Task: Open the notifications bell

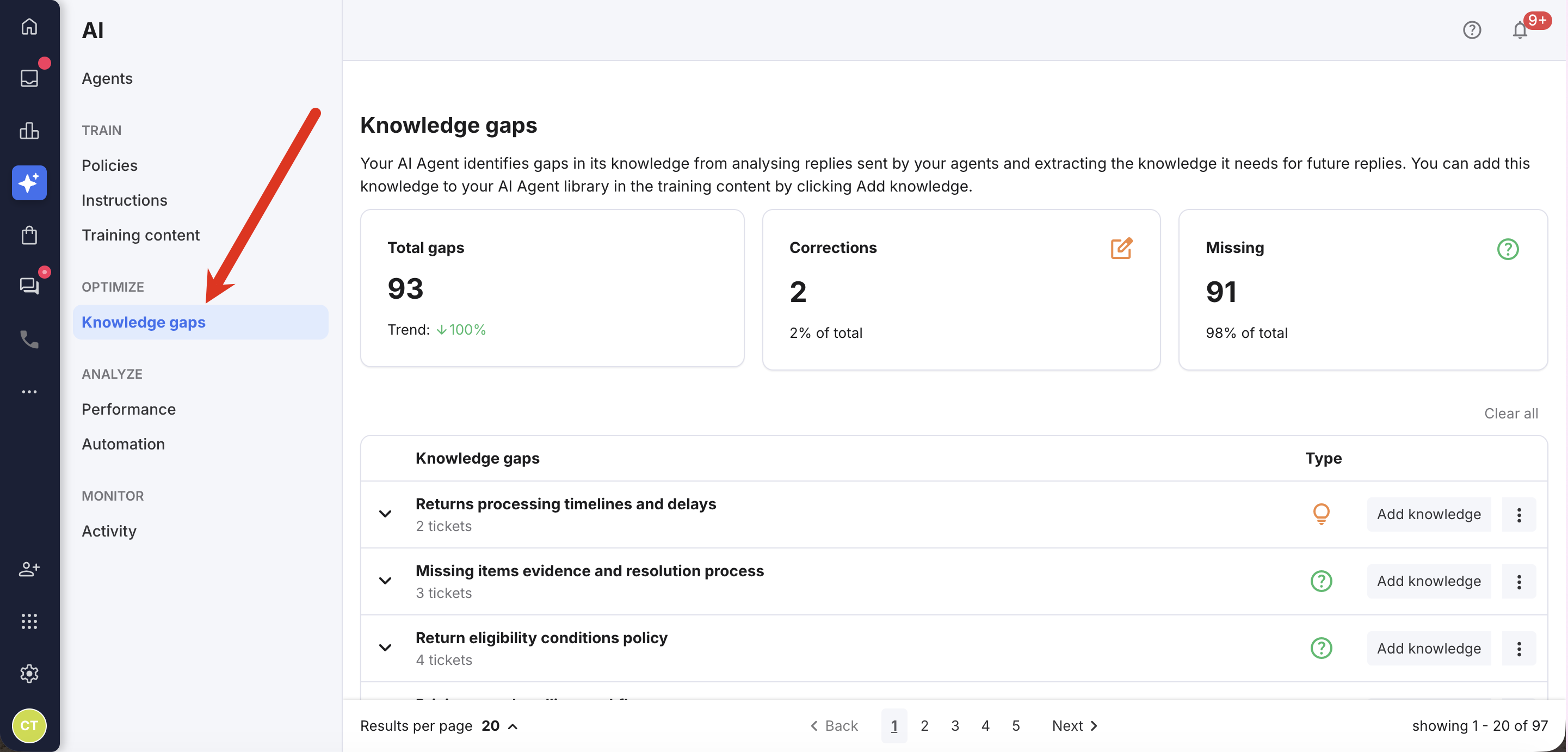Action: coord(1520,30)
